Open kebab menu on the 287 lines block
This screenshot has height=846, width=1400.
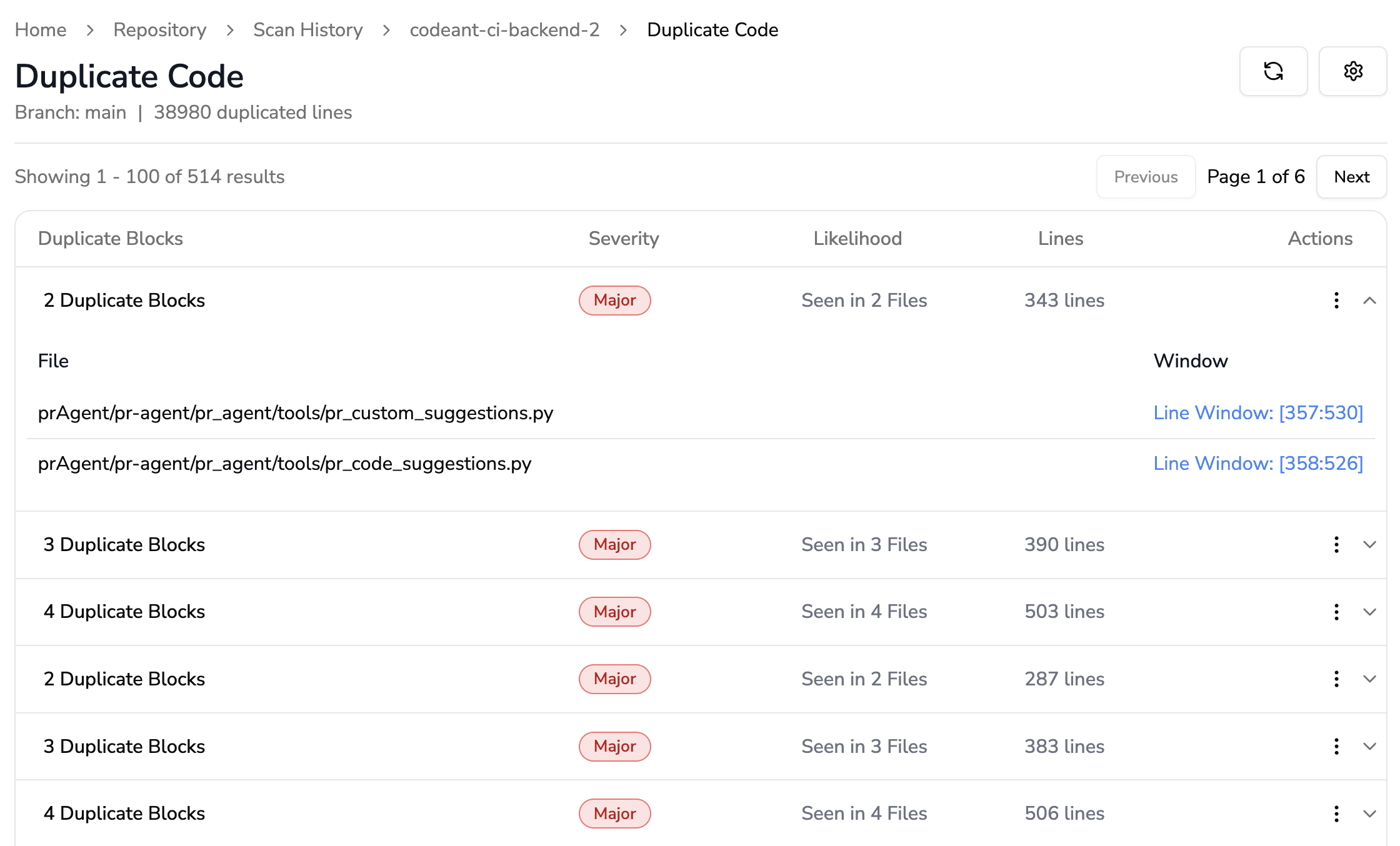click(1336, 679)
